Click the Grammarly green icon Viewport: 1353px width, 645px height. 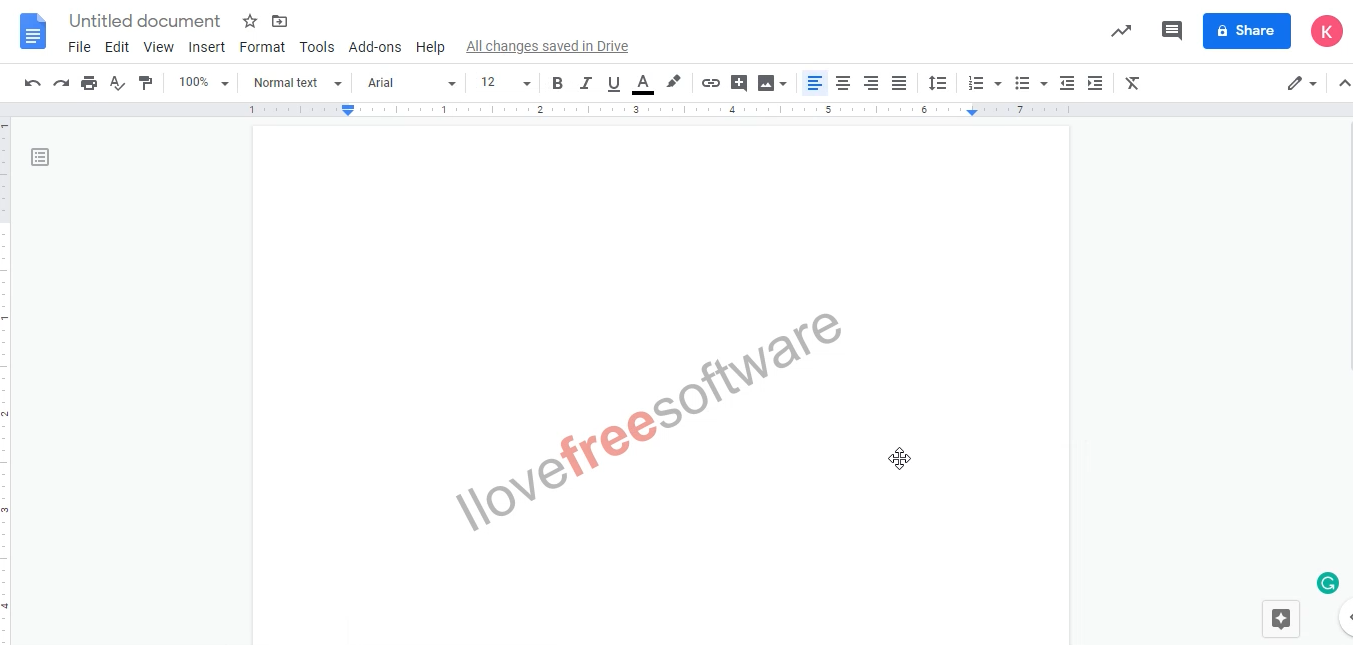pos(1327,583)
